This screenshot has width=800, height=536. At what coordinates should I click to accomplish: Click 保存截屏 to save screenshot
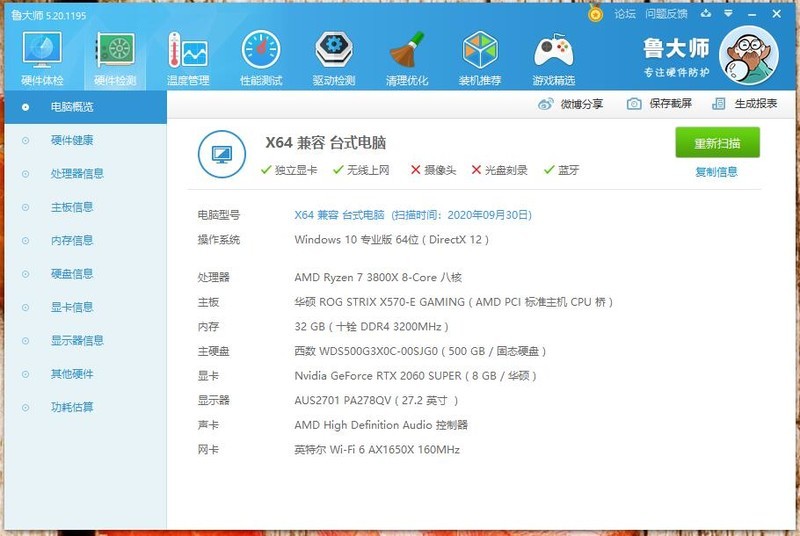[659, 104]
